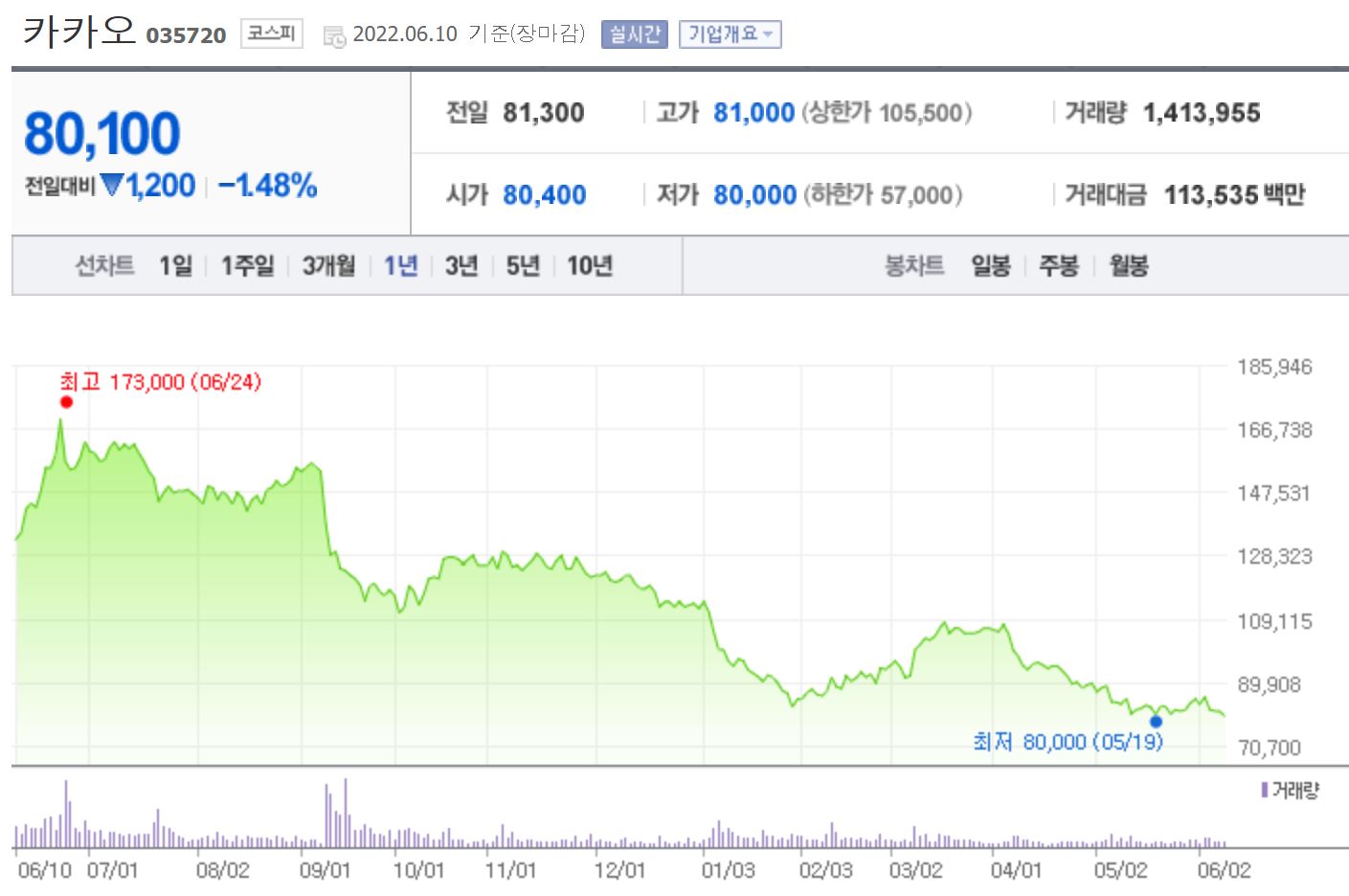
Task: Click the red 최고 marker dot on chart
Action: (x=66, y=402)
